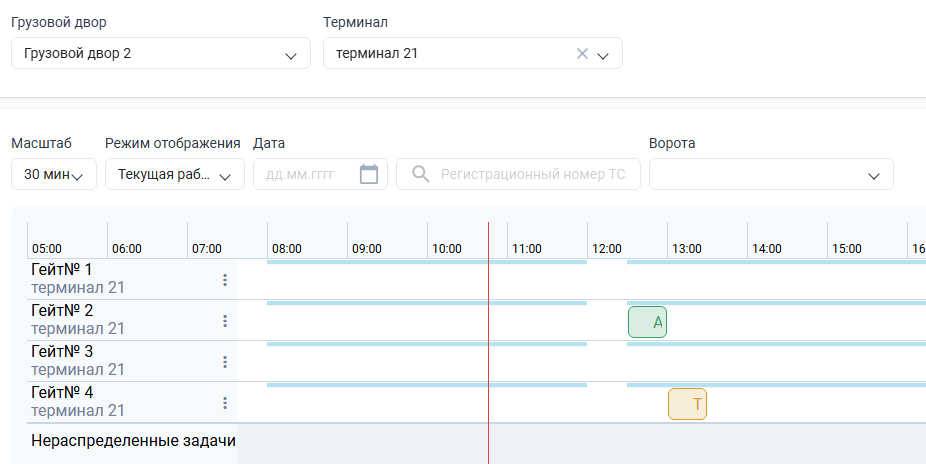Click the Гейт№ 2 row label
This screenshot has height=464, width=926.
pyautogui.click(x=62, y=311)
